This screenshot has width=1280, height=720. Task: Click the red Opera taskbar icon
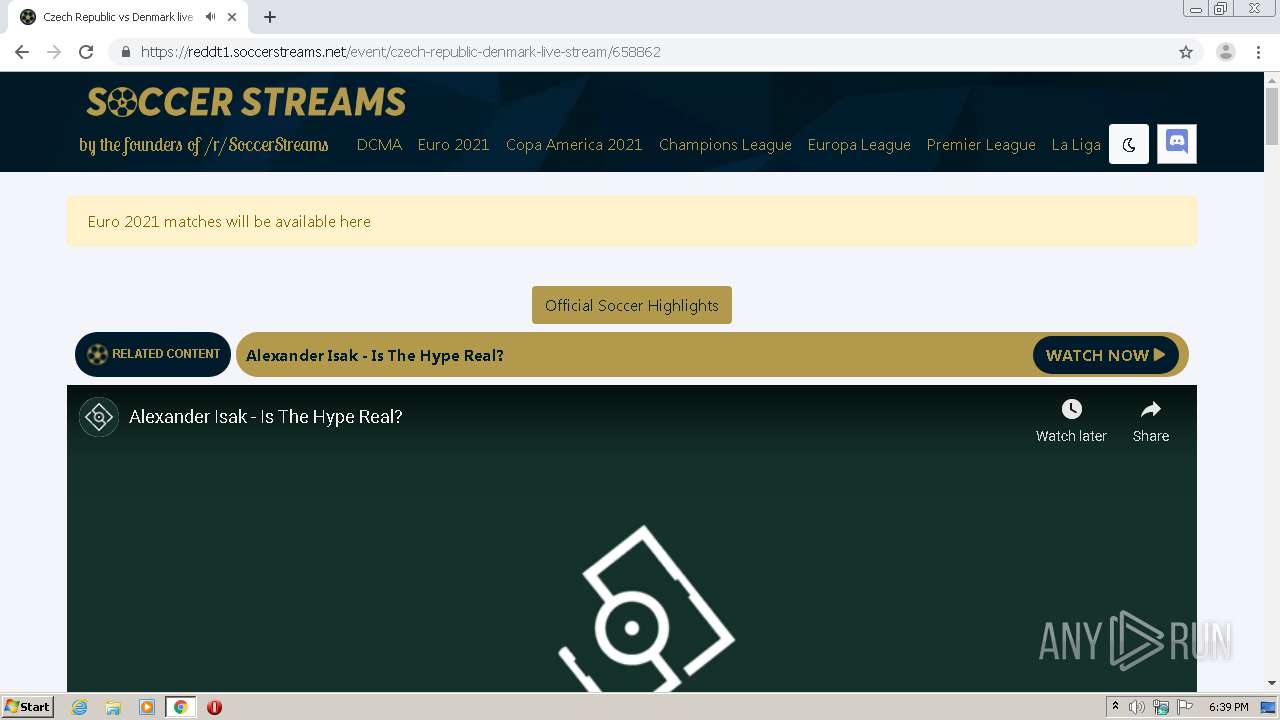click(214, 707)
